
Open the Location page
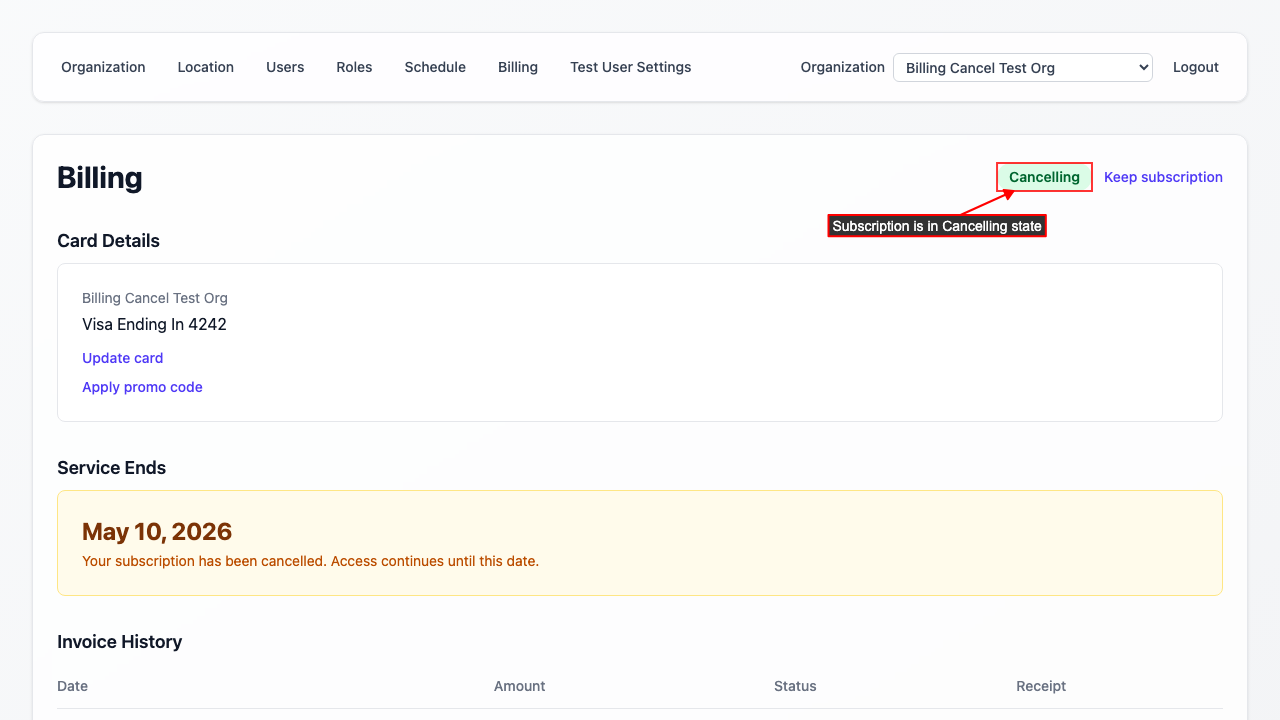[x=205, y=67]
